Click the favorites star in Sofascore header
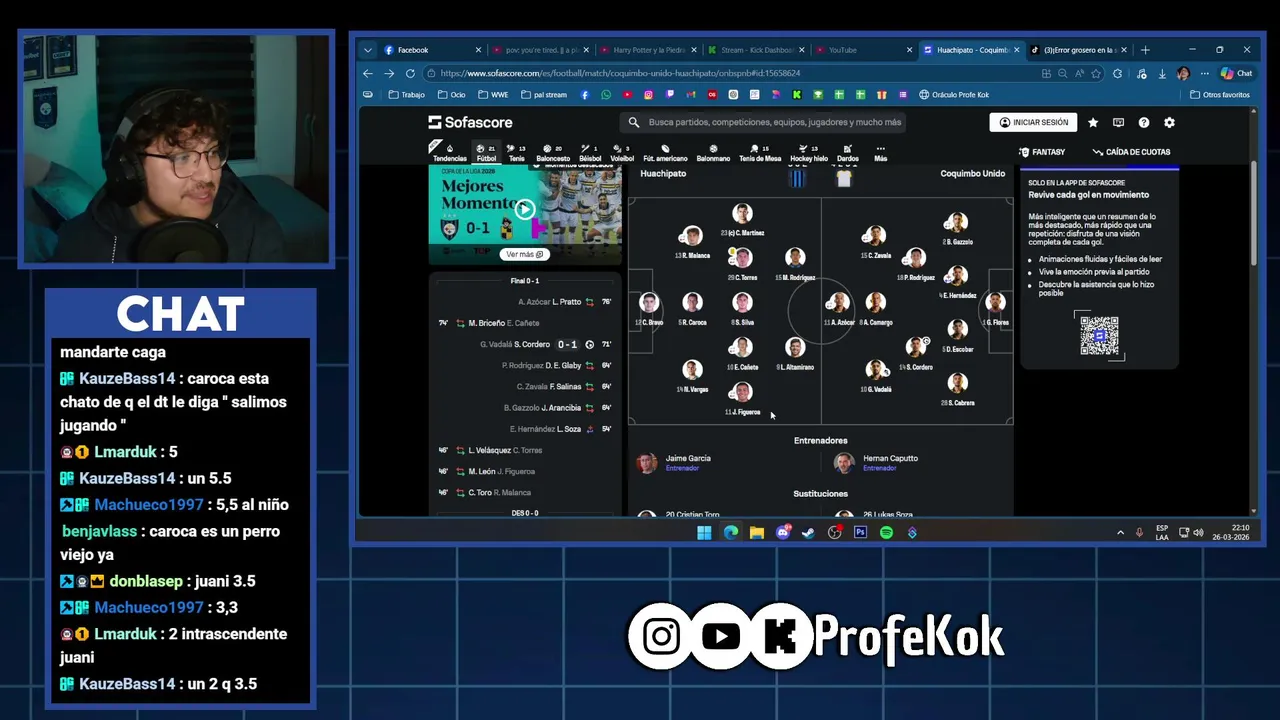The height and width of the screenshot is (720, 1280). [x=1093, y=122]
